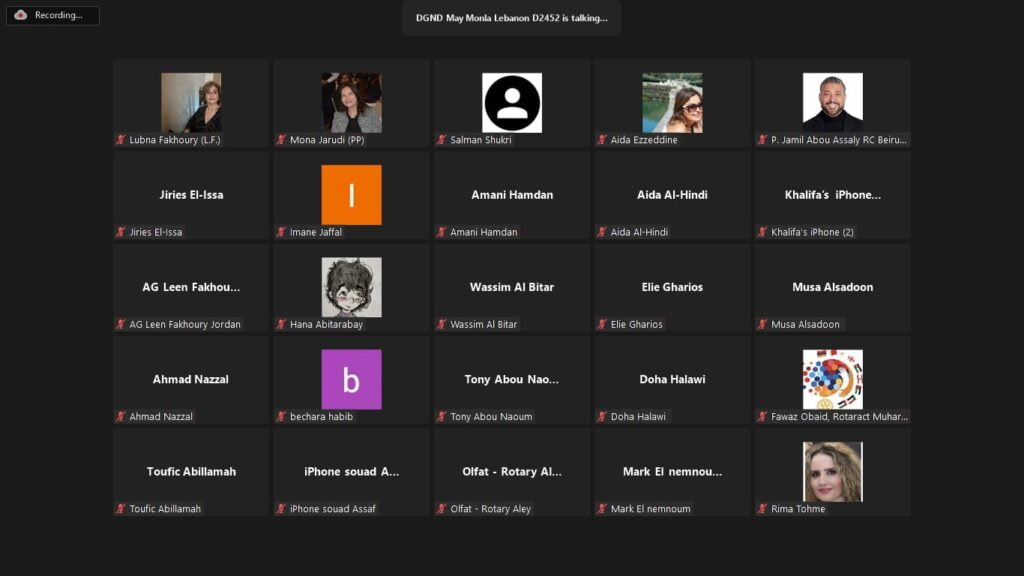
Task: Click the 'Salman Shukri' name label
Action: pos(481,140)
